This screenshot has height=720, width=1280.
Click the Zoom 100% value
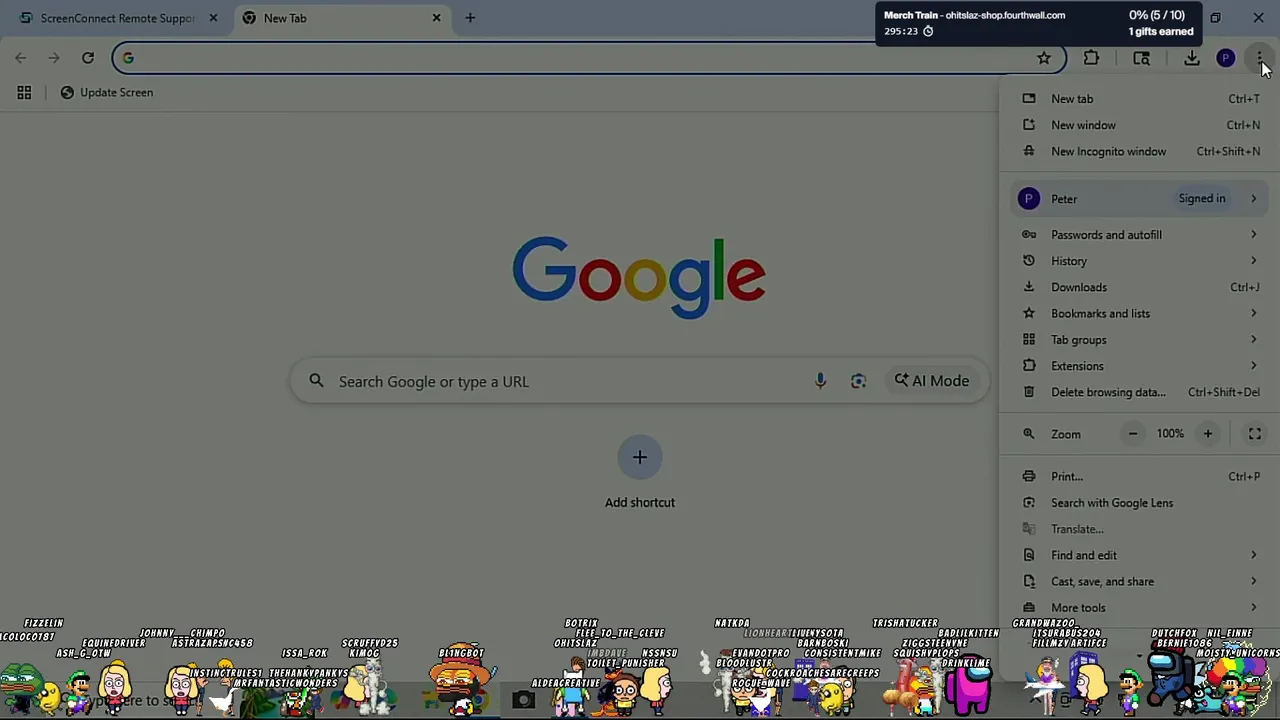click(1170, 434)
